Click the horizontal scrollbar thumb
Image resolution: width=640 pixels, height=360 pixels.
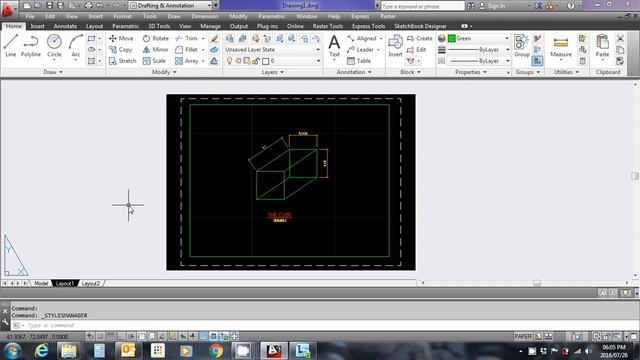537,282
